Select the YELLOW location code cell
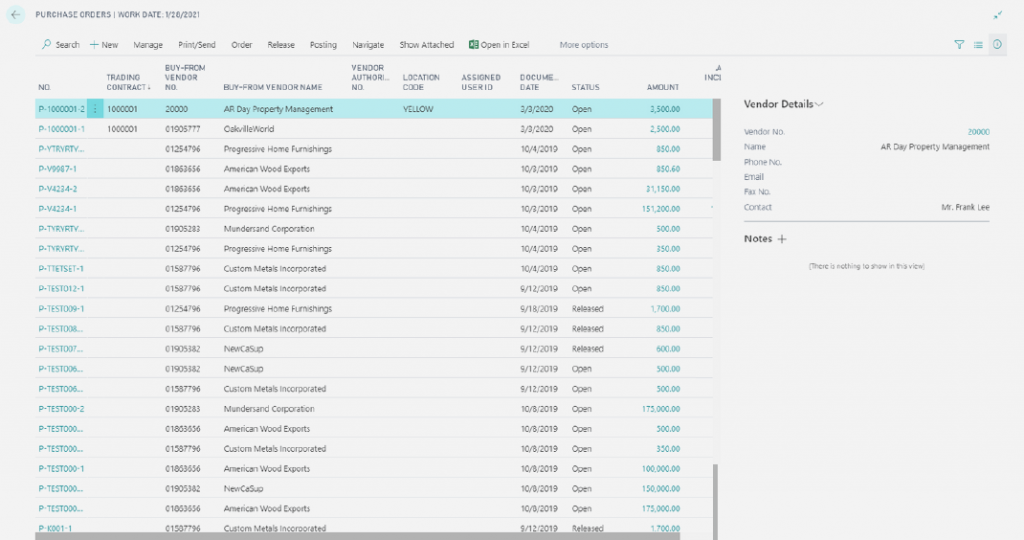Image resolution: width=1024 pixels, height=540 pixels. point(418,109)
